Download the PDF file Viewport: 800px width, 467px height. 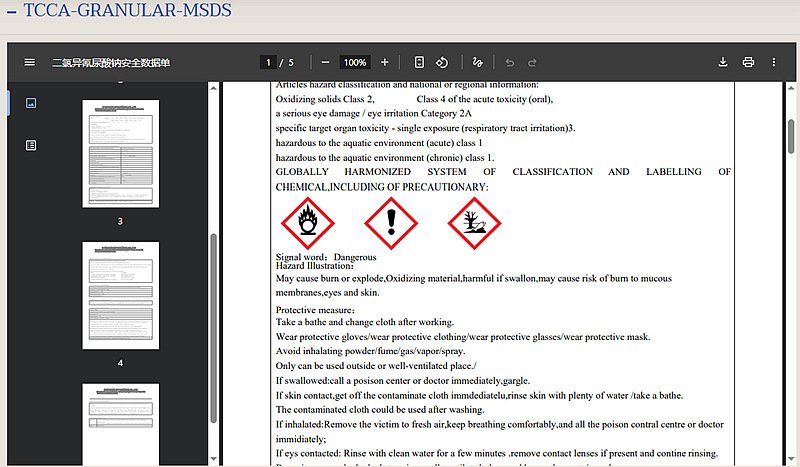723,62
